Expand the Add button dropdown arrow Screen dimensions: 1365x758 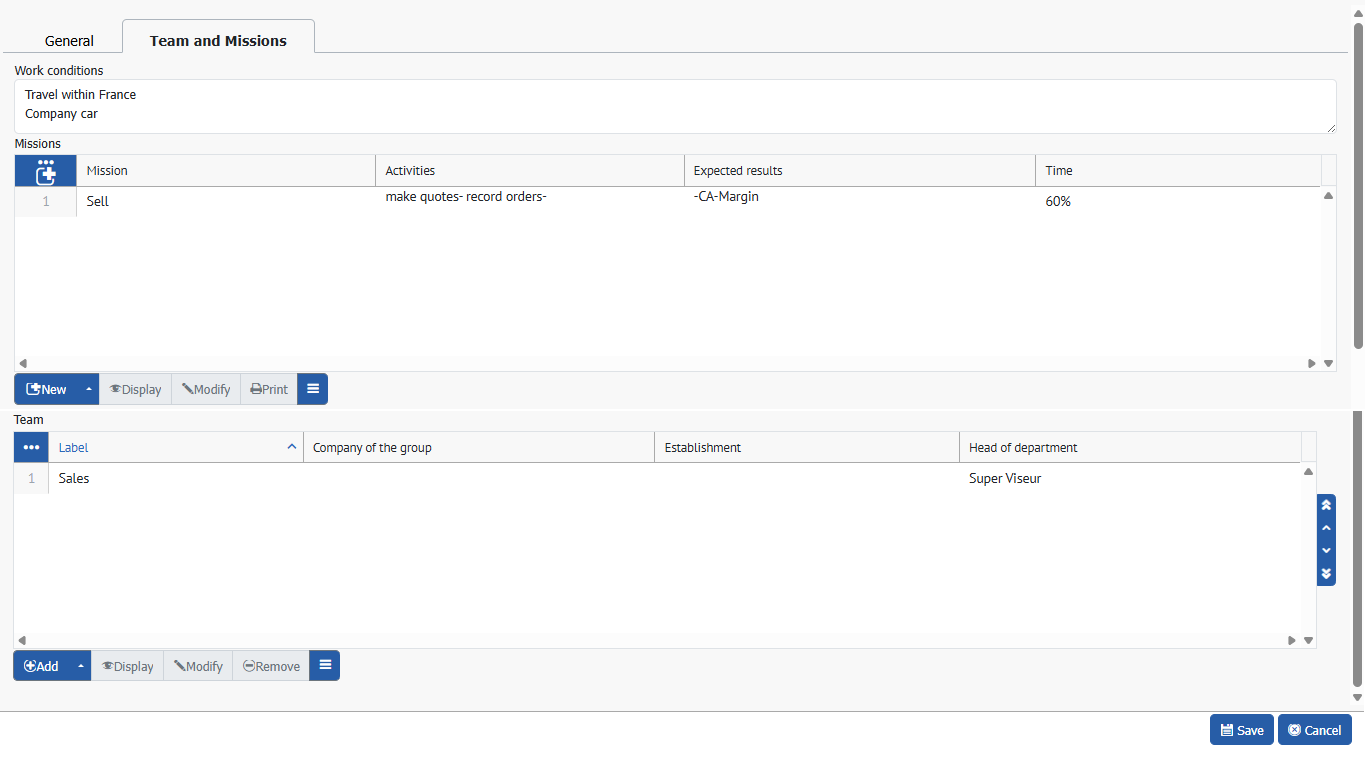tap(80, 666)
